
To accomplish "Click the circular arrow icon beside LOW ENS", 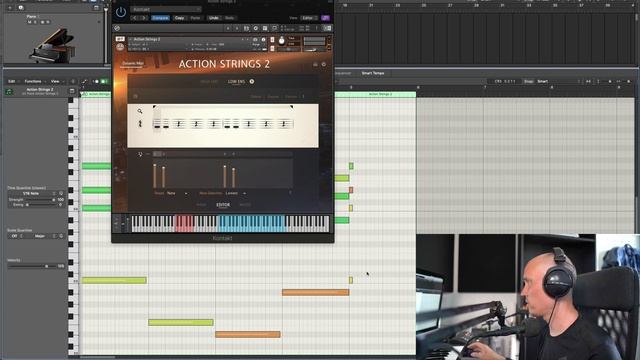I will (252, 81).
